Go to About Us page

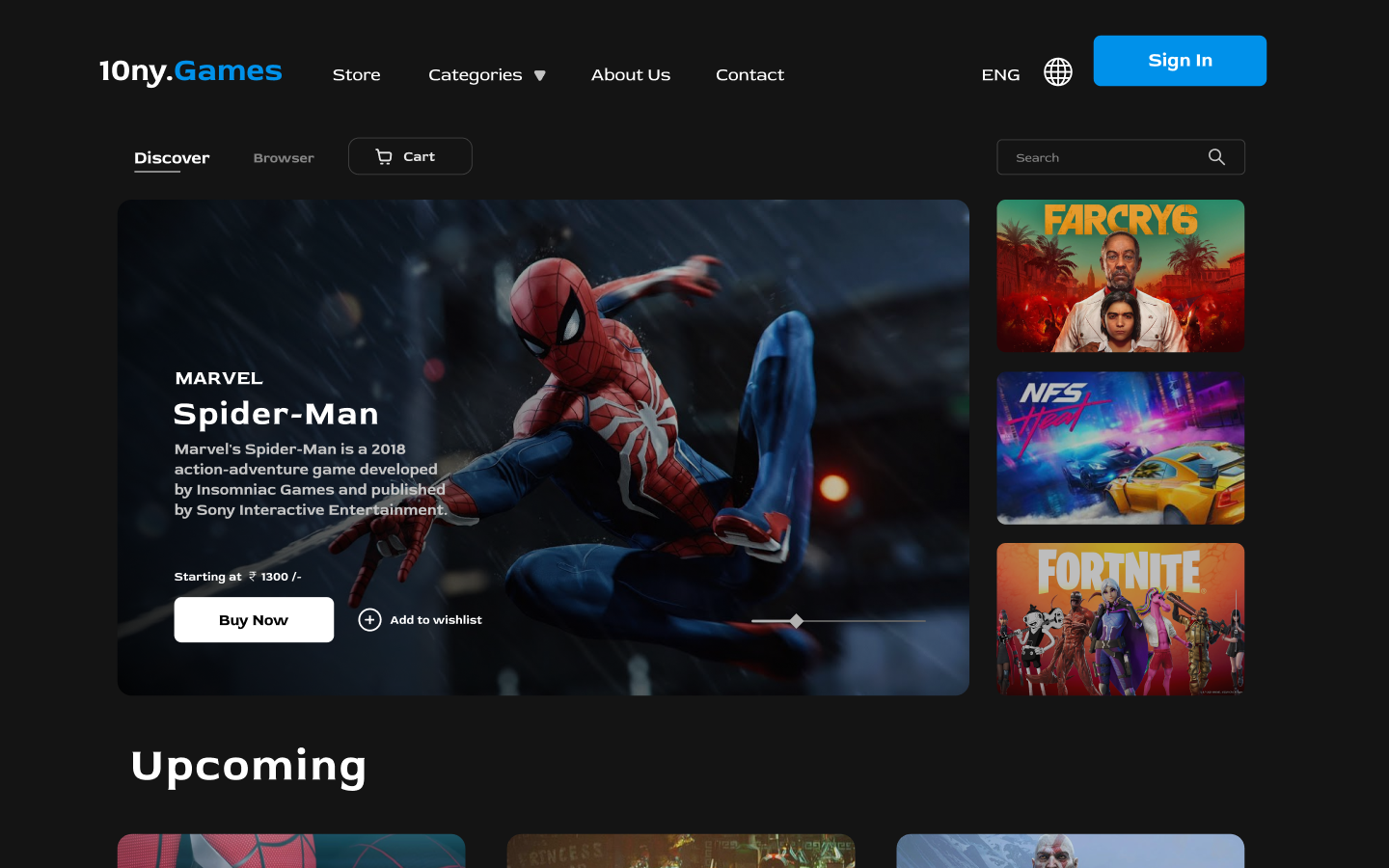pos(631,75)
